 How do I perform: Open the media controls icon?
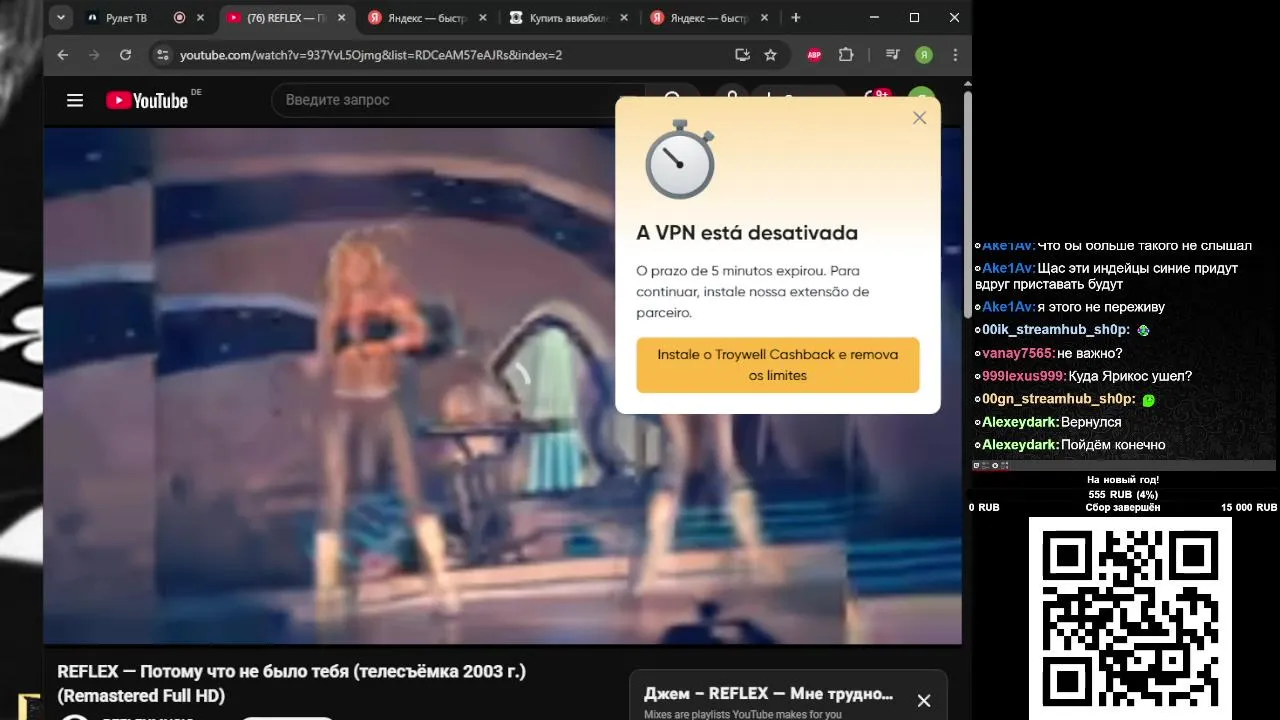(893, 55)
